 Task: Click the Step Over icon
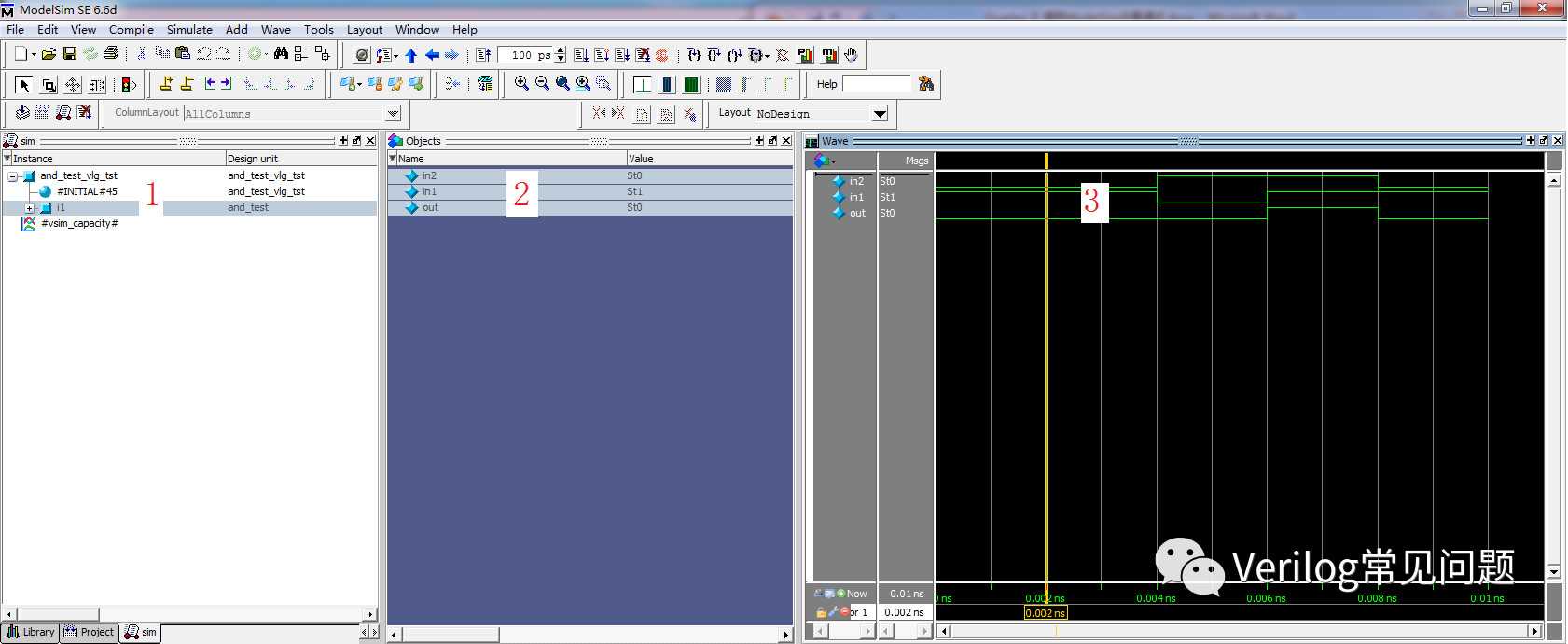[714, 55]
